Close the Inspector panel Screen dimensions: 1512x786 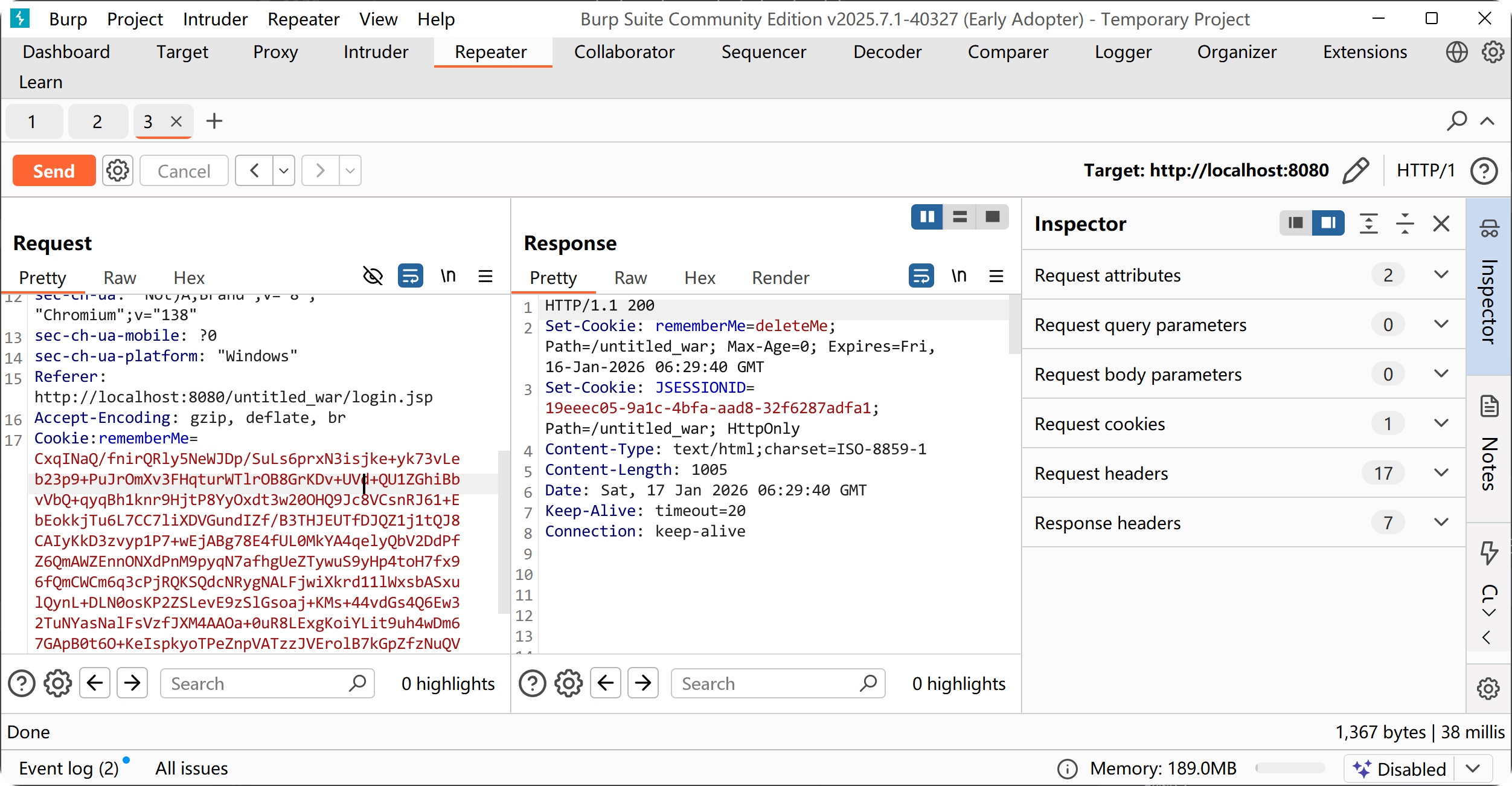coord(1441,224)
